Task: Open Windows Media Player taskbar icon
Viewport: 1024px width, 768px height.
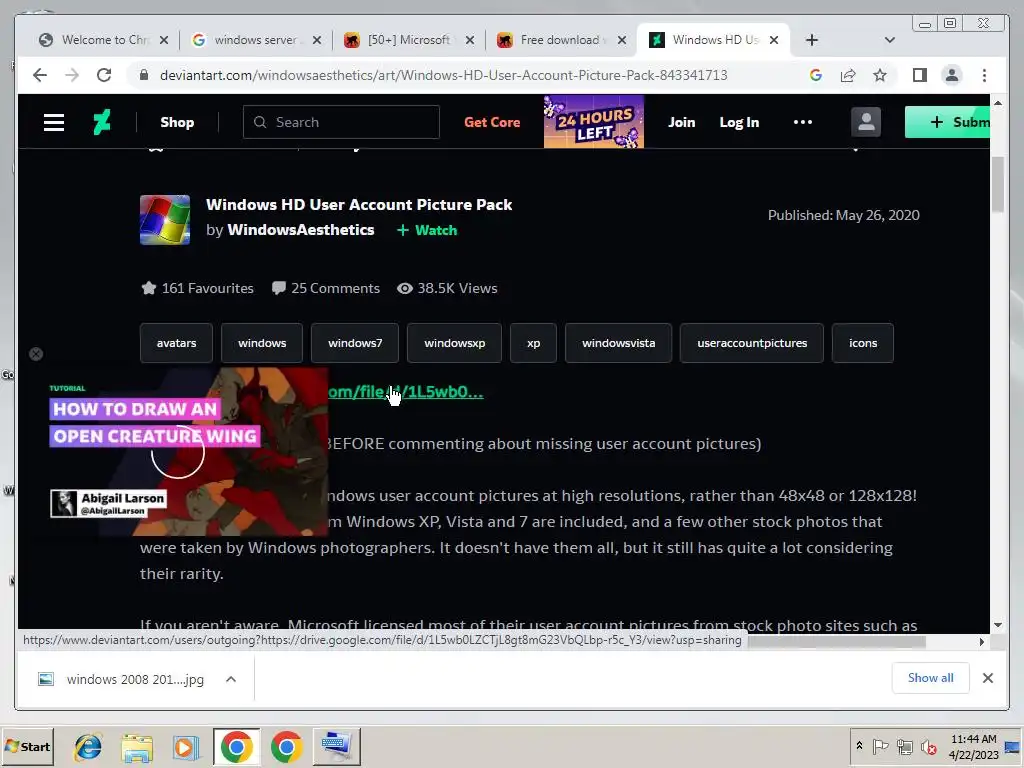Action: click(186, 747)
